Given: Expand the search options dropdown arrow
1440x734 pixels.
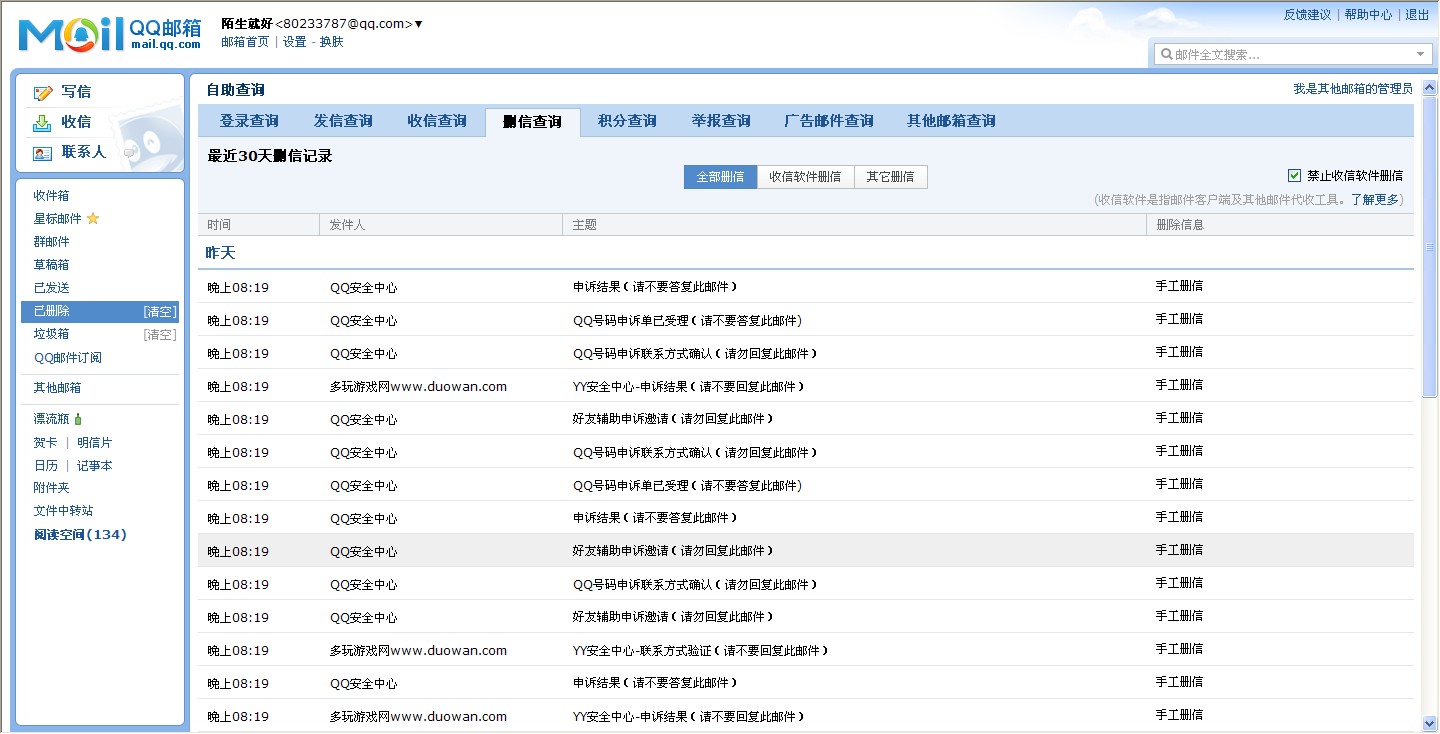Looking at the screenshot, I should (x=1420, y=53).
